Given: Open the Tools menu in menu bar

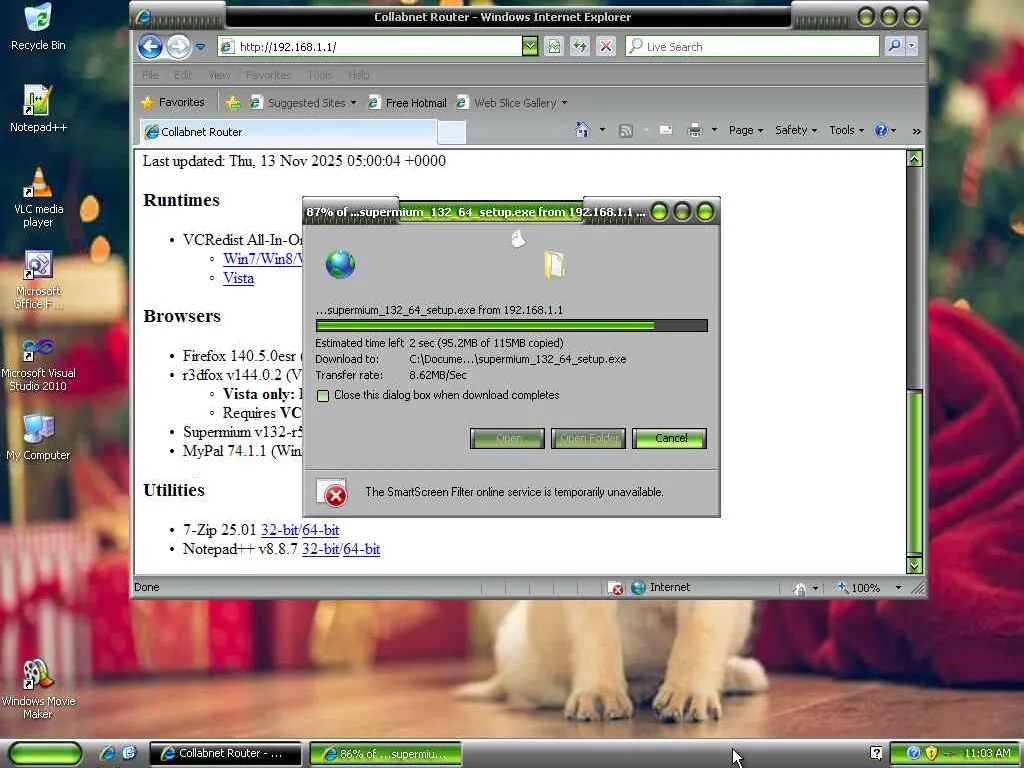Looking at the screenshot, I should (x=319, y=75).
